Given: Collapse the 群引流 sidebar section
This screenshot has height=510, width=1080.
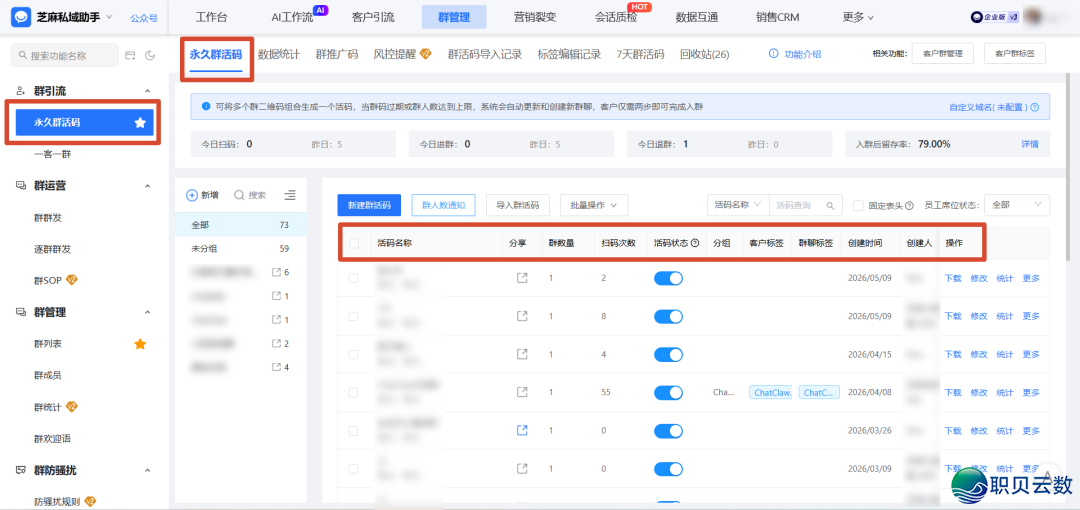Looking at the screenshot, I should pos(147,91).
